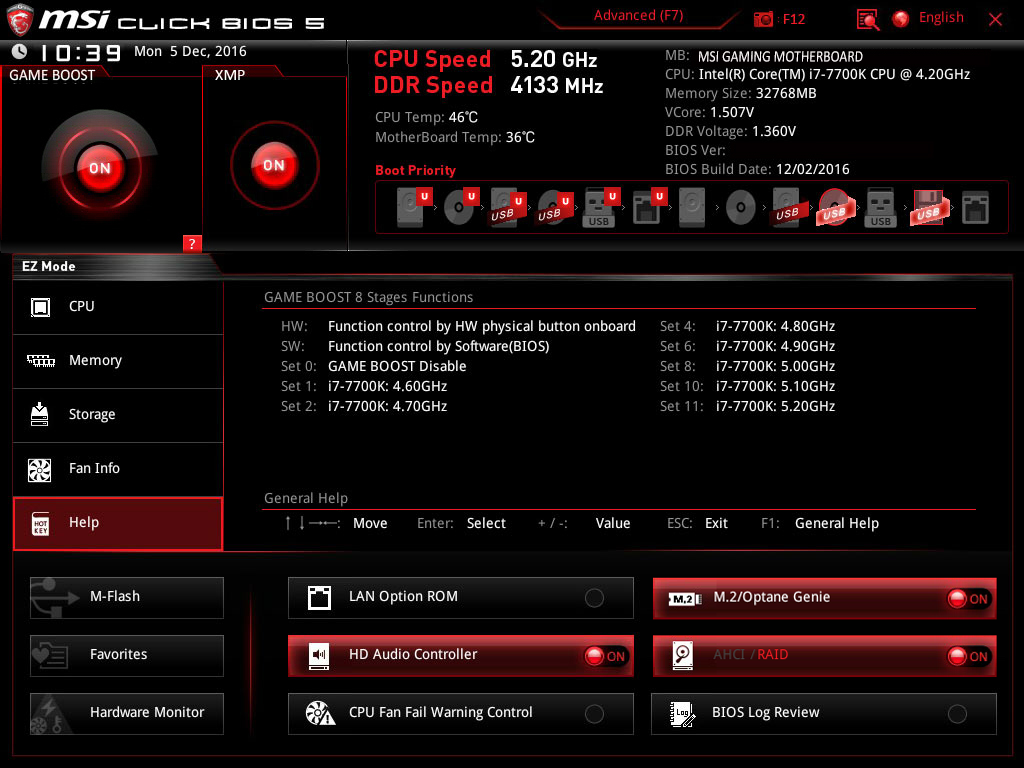Click the 'GAME BOOST 8 Stages Functions' heading
The image size is (1024, 768).
(x=368, y=298)
